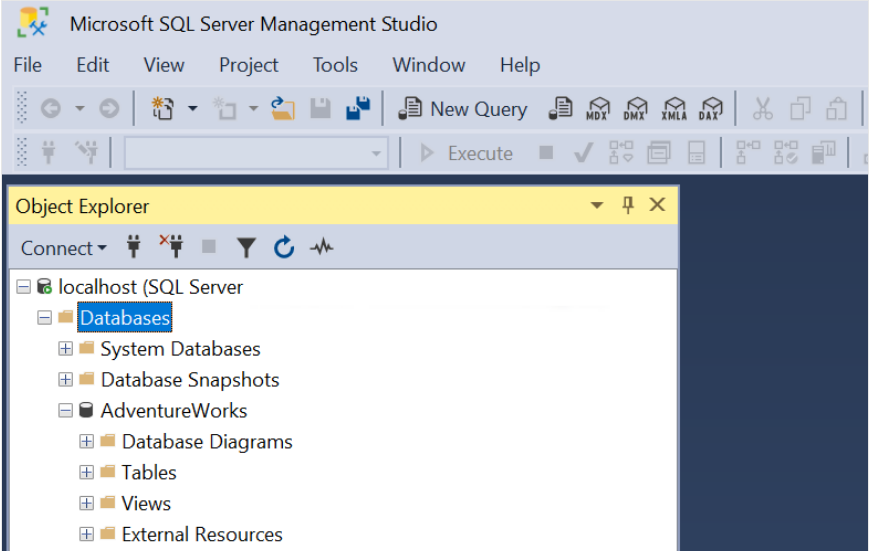Click the Cancel Executing Query stop icon
The height and width of the screenshot is (551, 870).
click(546, 152)
